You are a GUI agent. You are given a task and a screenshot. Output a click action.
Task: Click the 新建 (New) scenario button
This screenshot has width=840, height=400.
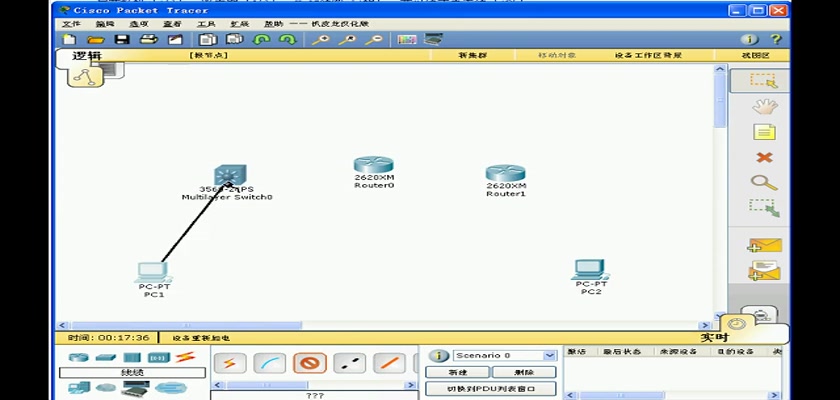pyautogui.click(x=457, y=372)
